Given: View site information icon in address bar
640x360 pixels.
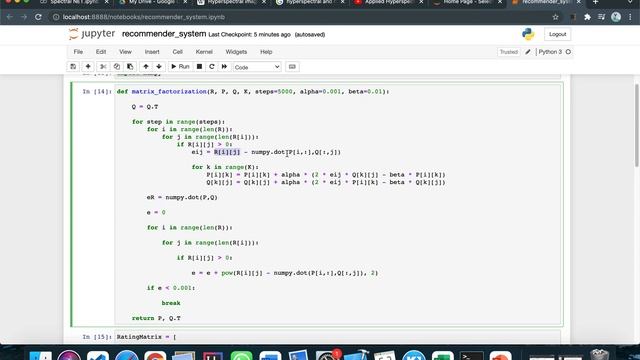Looking at the screenshot, I should click(x=56, y=17).
